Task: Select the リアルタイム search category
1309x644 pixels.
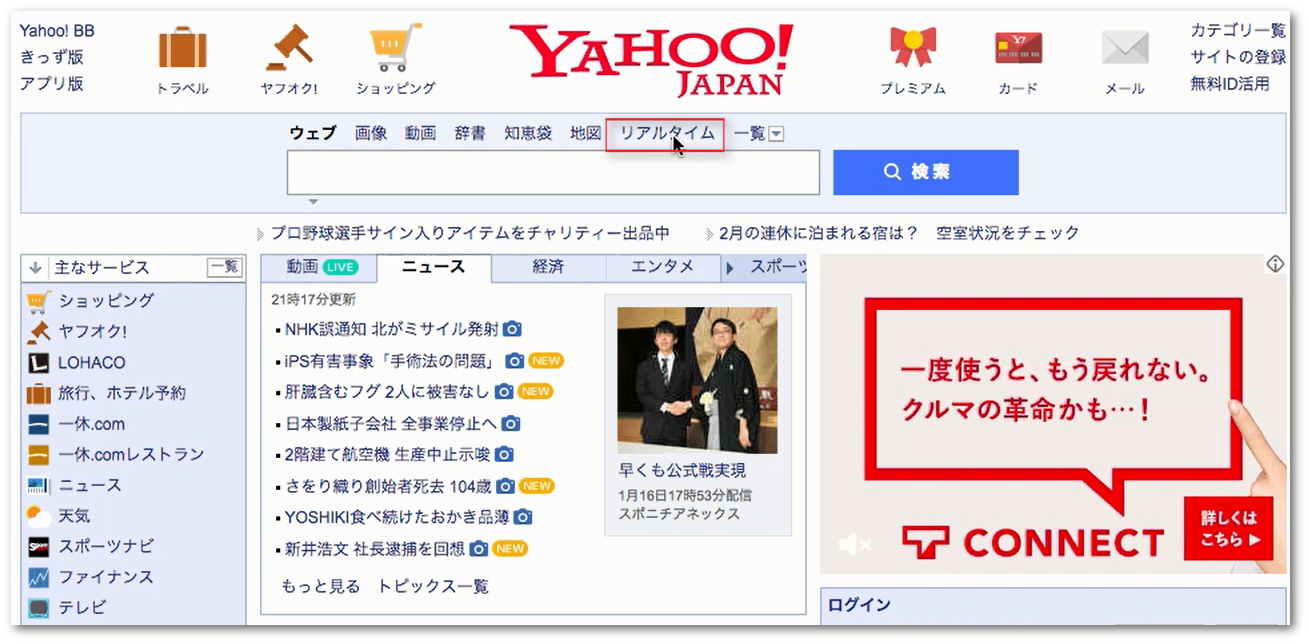Action: [667, 133]
